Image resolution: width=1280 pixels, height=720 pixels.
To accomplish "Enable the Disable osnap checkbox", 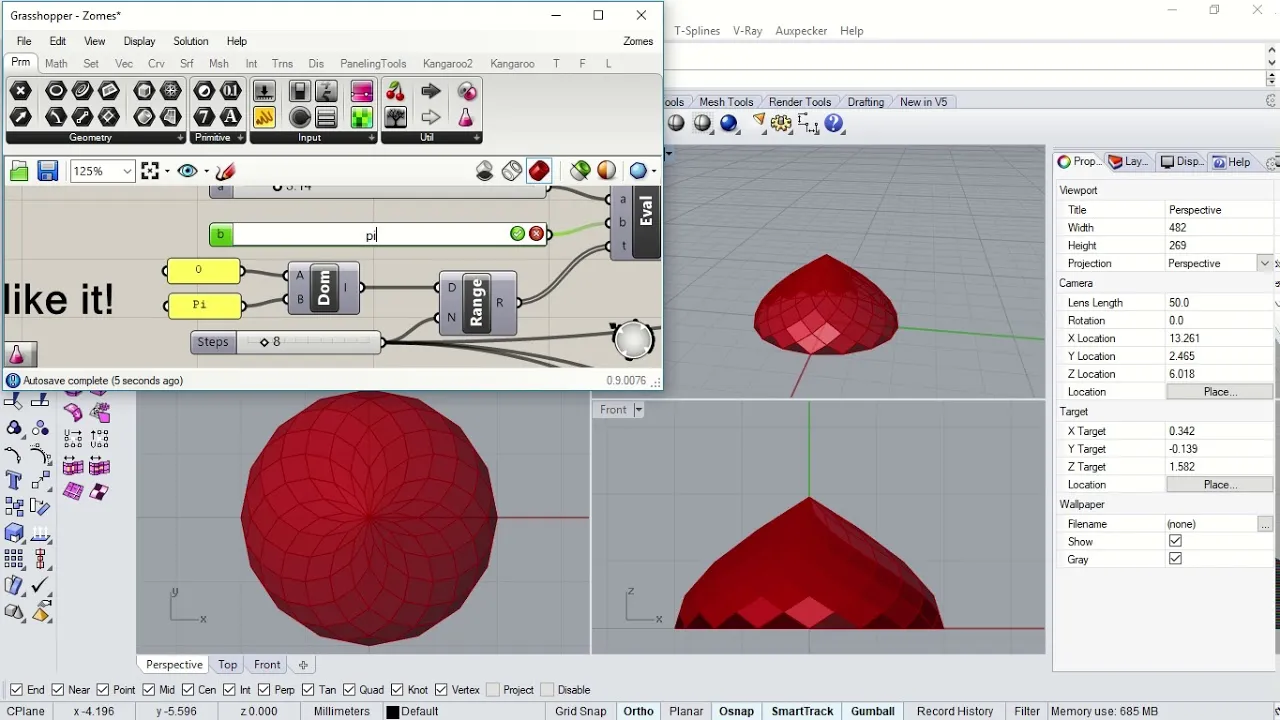I will coord(547,690).
